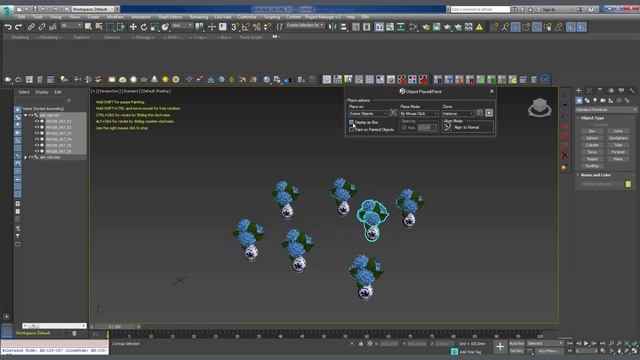Image resolution: width=640 pixels, height=360 pixels.
Task: Open the Workspace Default dropdown
Action: pos(93,9)
